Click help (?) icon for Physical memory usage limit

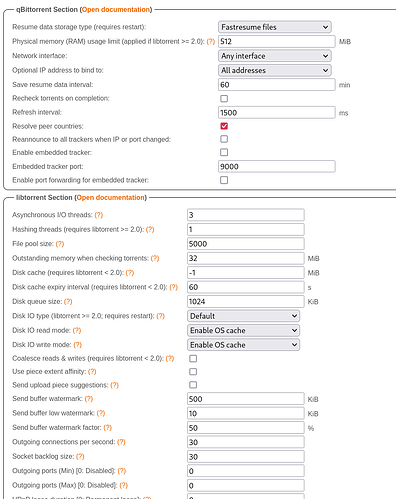pos(211,41)
